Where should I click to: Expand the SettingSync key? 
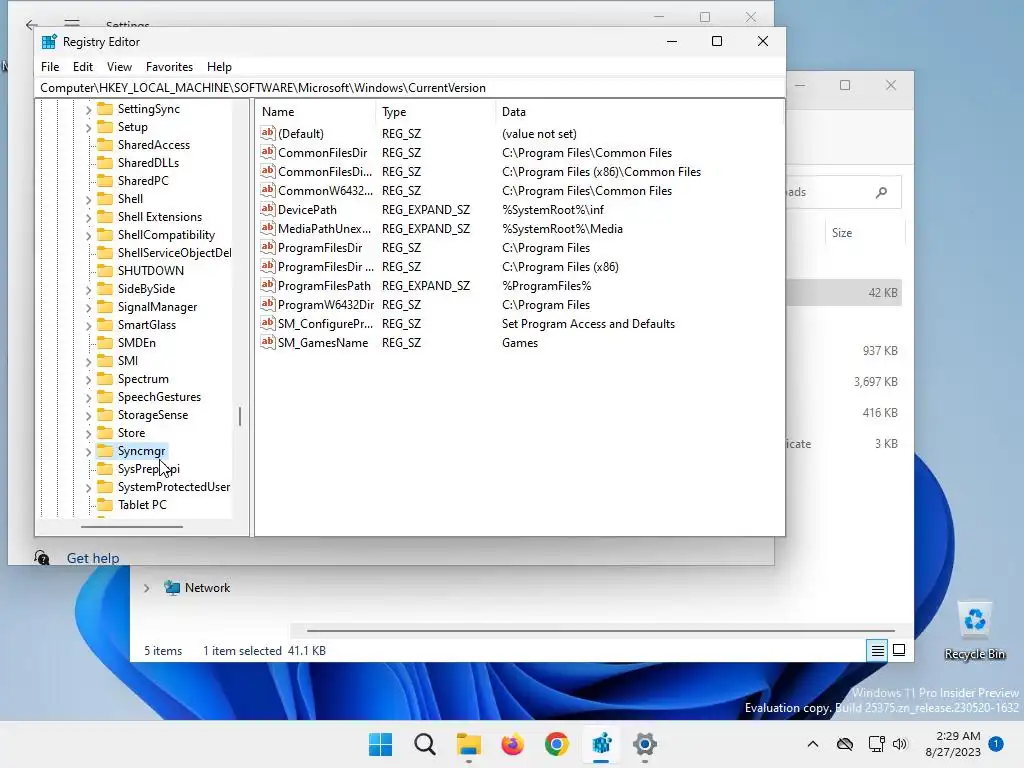[x=88, y=110]
